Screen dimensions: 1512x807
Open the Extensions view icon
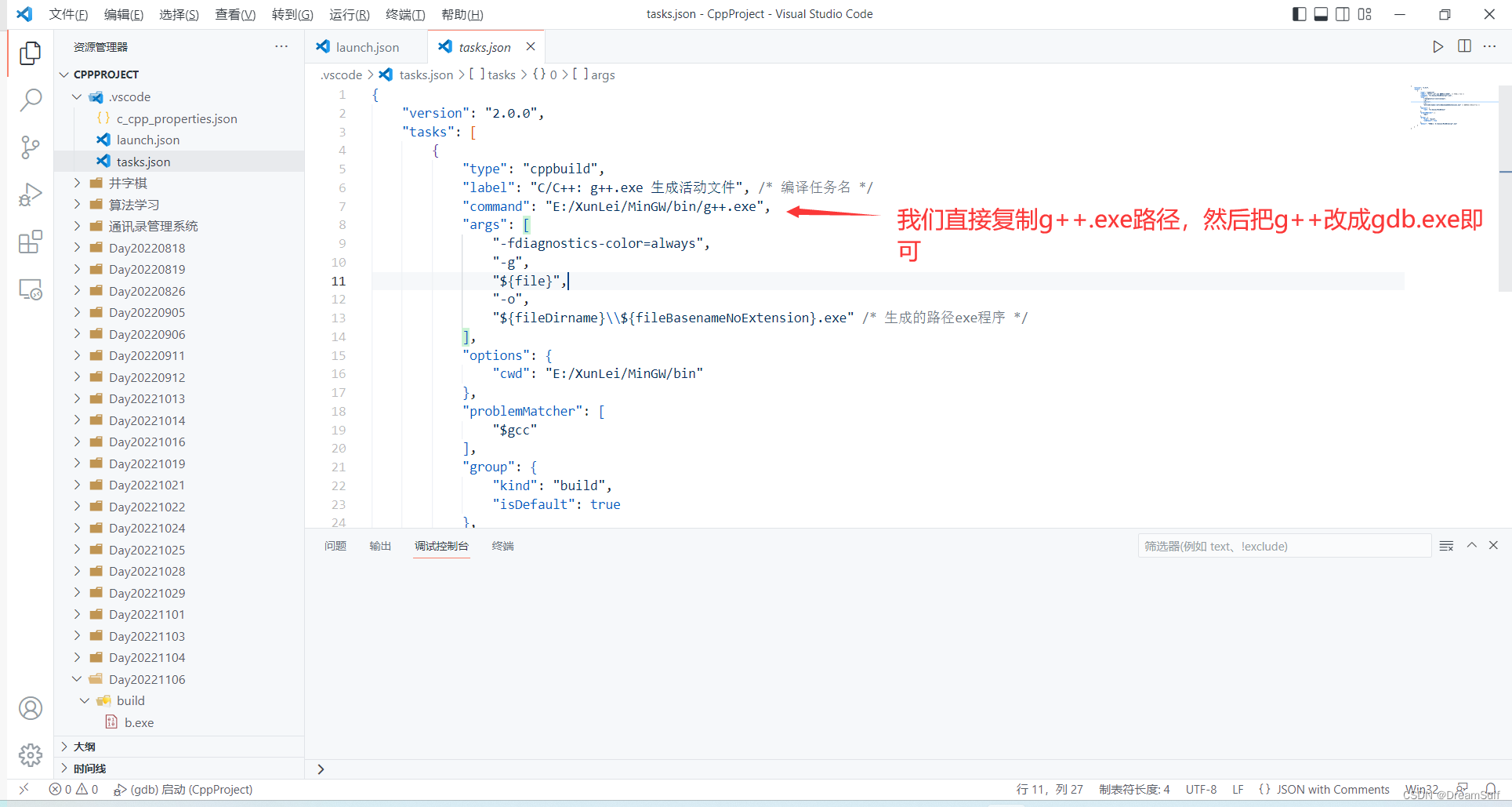coord(30,242)
